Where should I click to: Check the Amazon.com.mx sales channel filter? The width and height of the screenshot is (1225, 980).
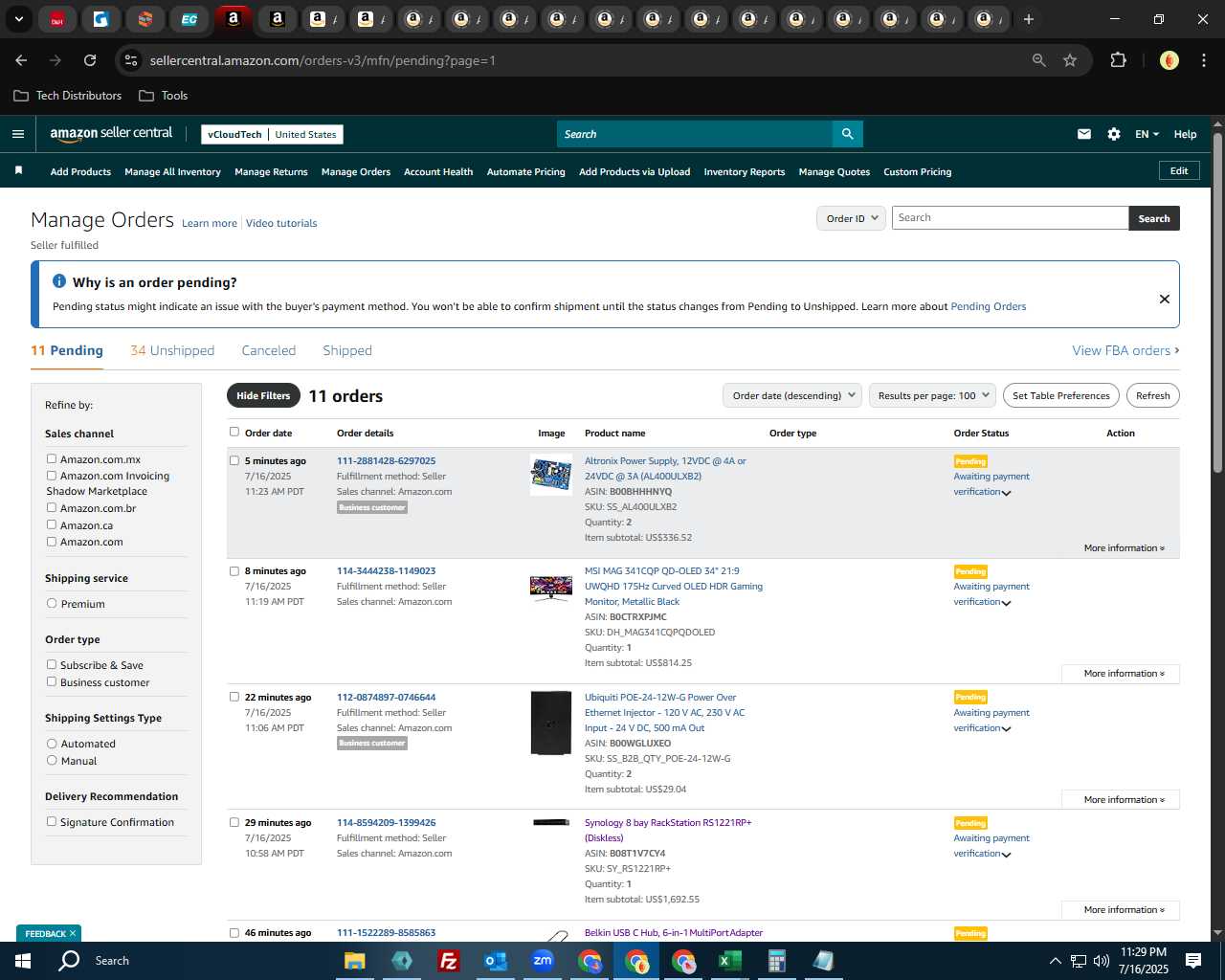[x=52, y=459]
